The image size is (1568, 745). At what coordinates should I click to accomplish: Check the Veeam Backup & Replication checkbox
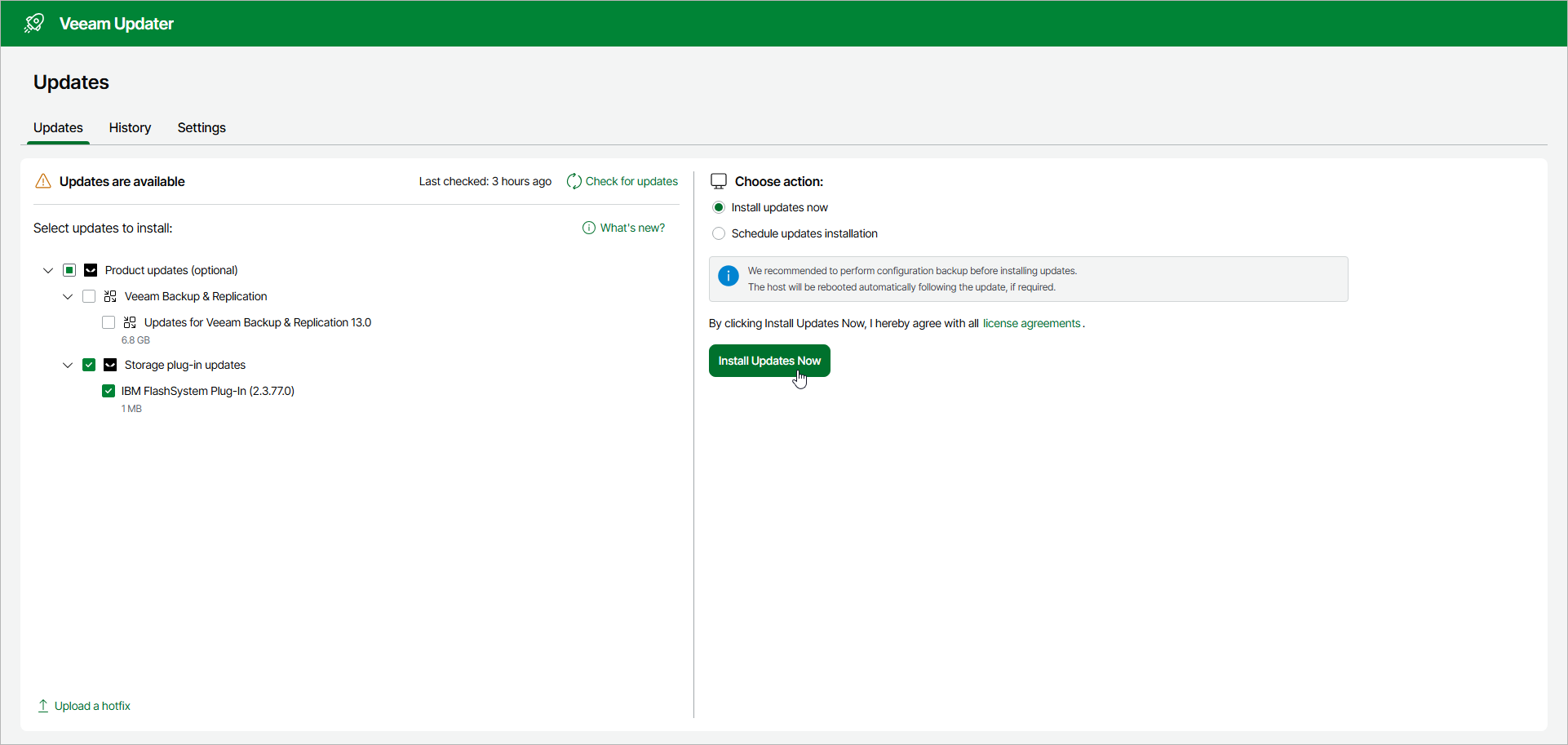[x=89, y=296]
